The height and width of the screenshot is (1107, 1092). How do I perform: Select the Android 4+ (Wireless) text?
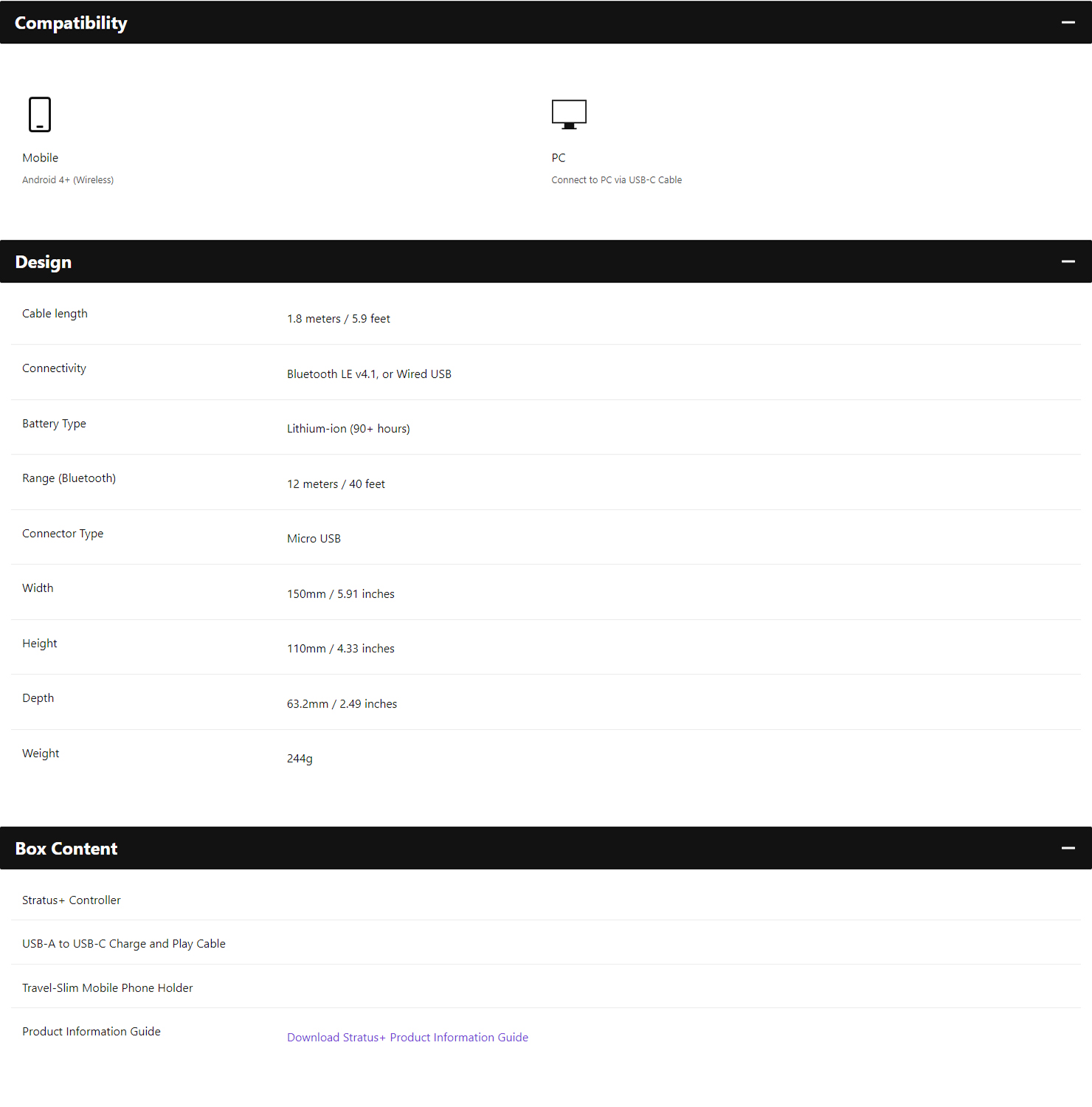(x=68, y=180)
